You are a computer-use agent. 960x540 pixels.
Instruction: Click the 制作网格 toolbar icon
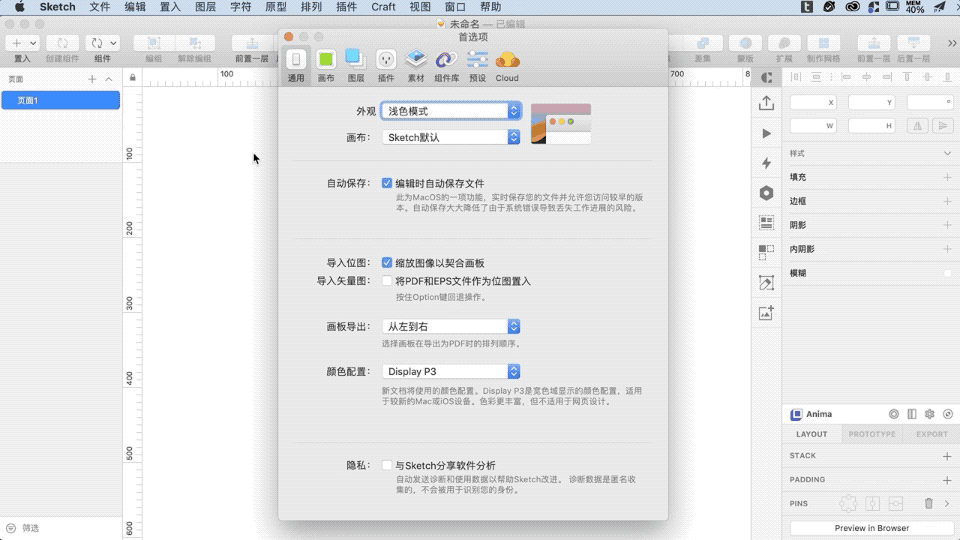[823, 43]
